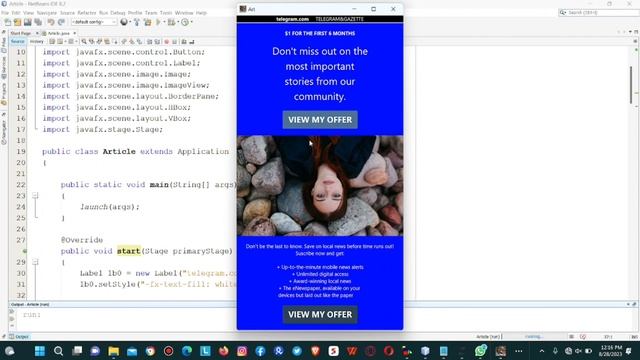Screen dimensions: 640x360
Task: Select the Source editor view
Action: coord(18,41)
